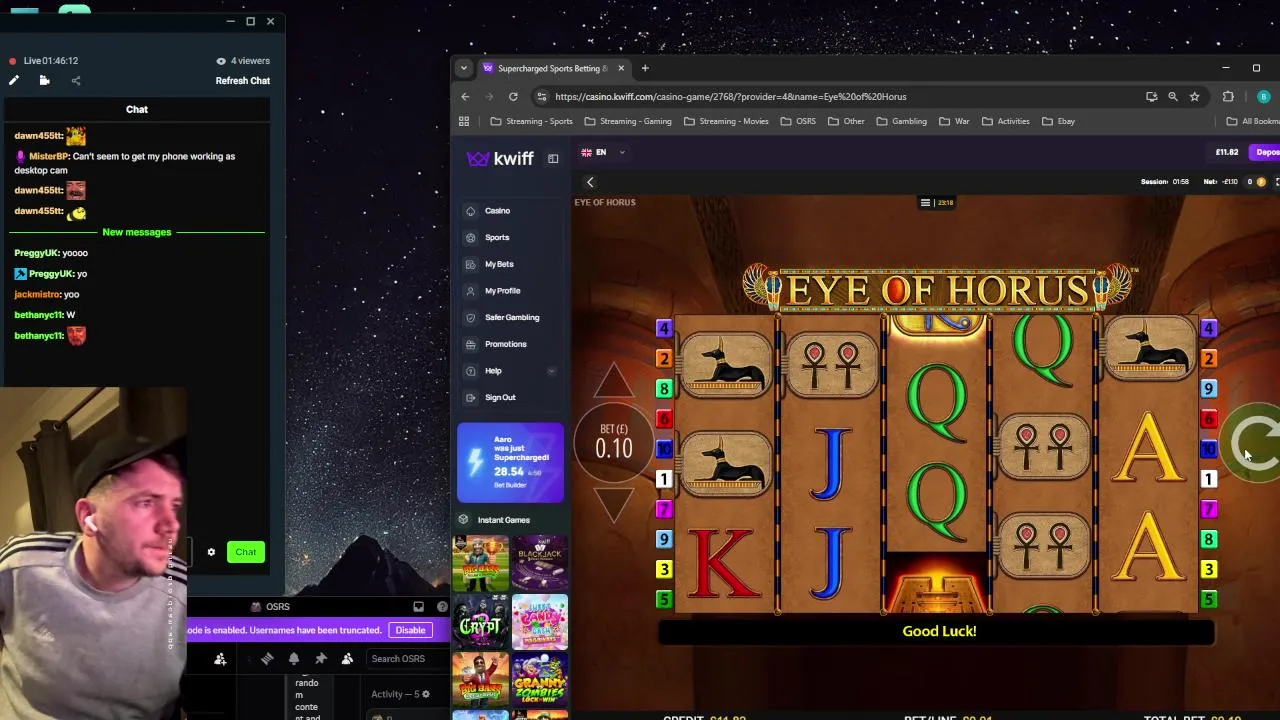
Task: Click the Discord notification bell icon
Action: (294, 659)
